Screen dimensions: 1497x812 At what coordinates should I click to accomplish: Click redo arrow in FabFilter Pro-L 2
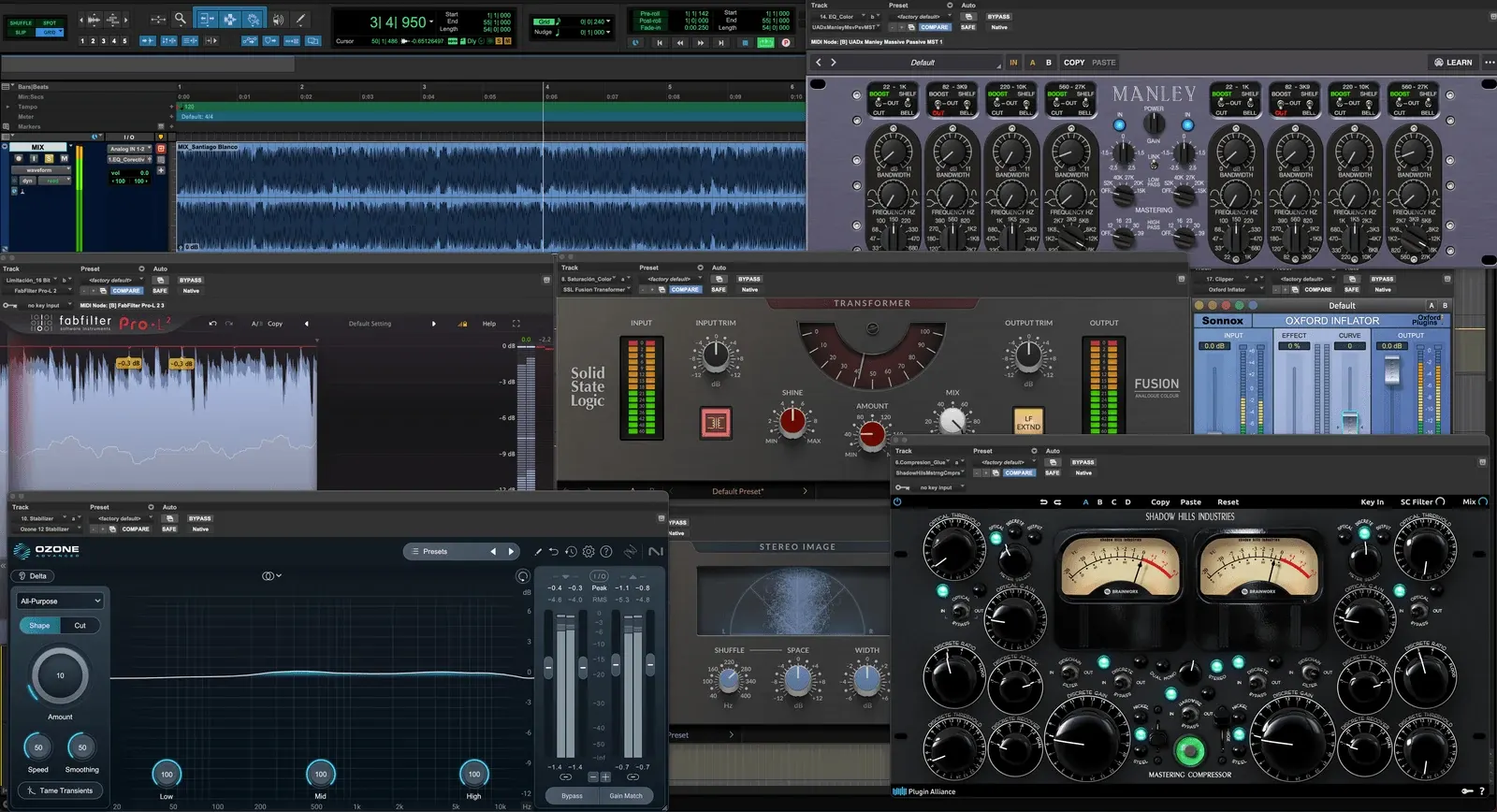(229, 324)
